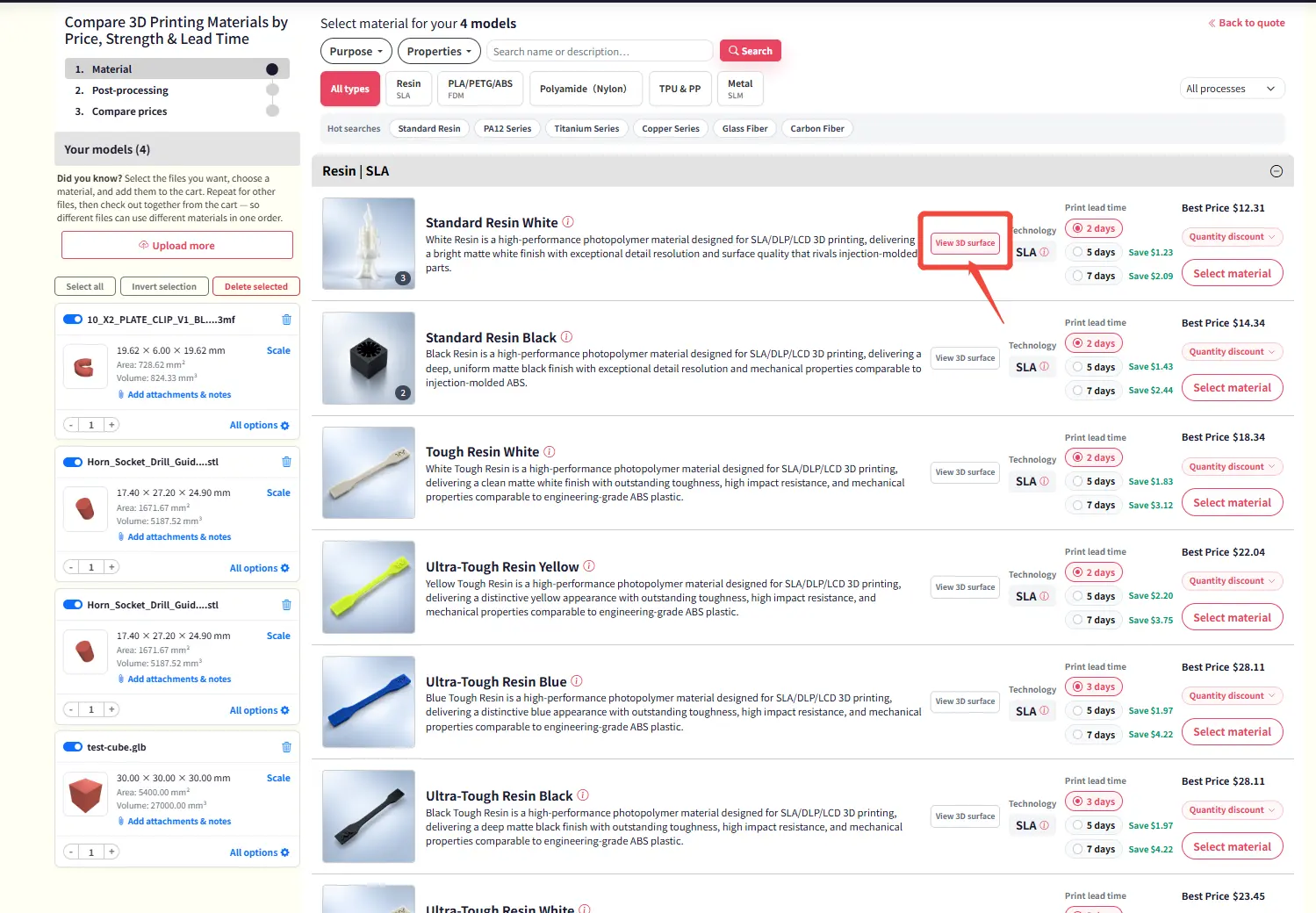
Task: Pick 3 days lead time for Ultra-Tough Resin Blue
Action: coord(1094,687)
